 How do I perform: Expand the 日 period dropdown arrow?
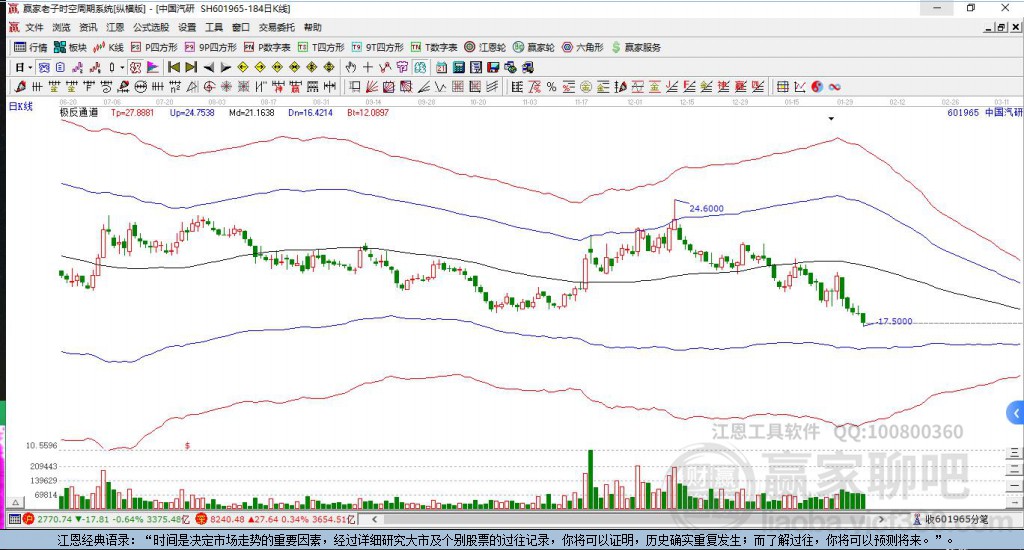31,67
